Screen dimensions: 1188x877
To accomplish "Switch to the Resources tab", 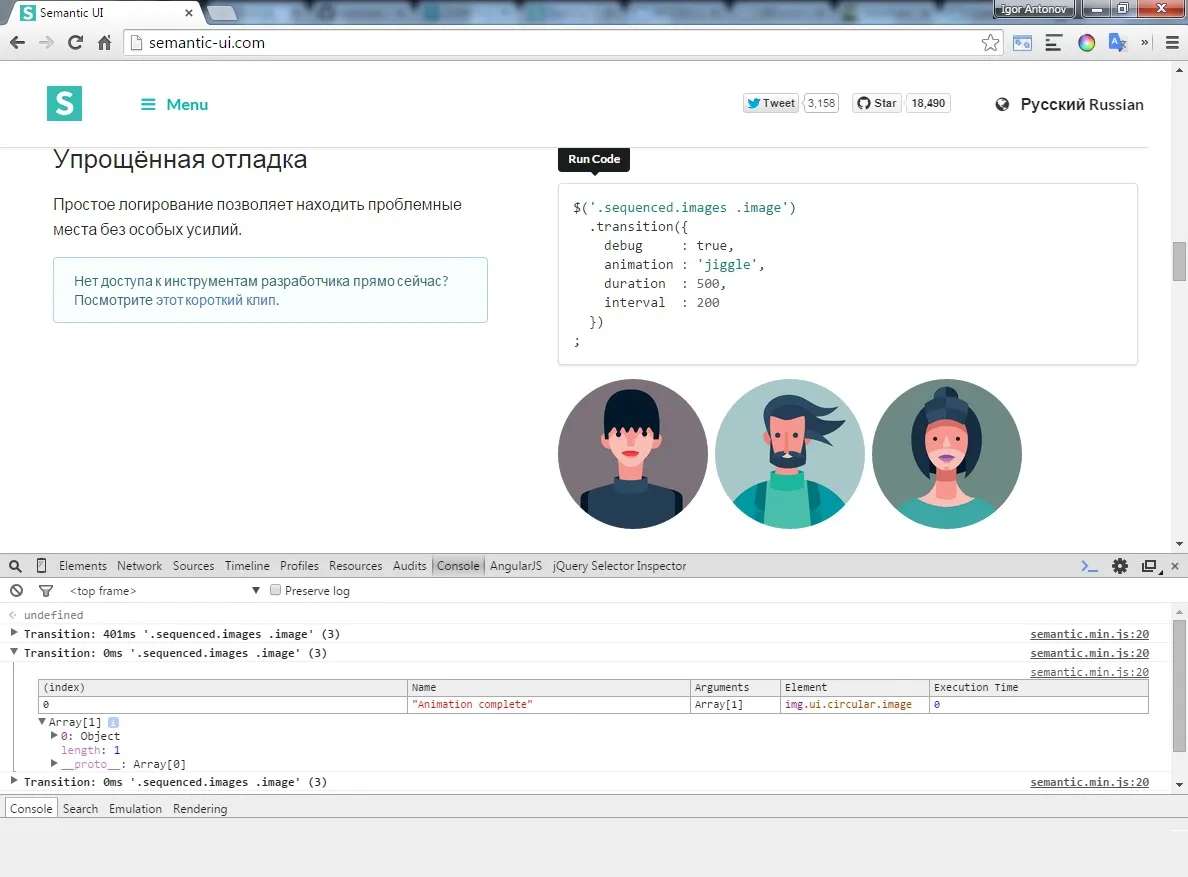I will click(x=355, y=566).
